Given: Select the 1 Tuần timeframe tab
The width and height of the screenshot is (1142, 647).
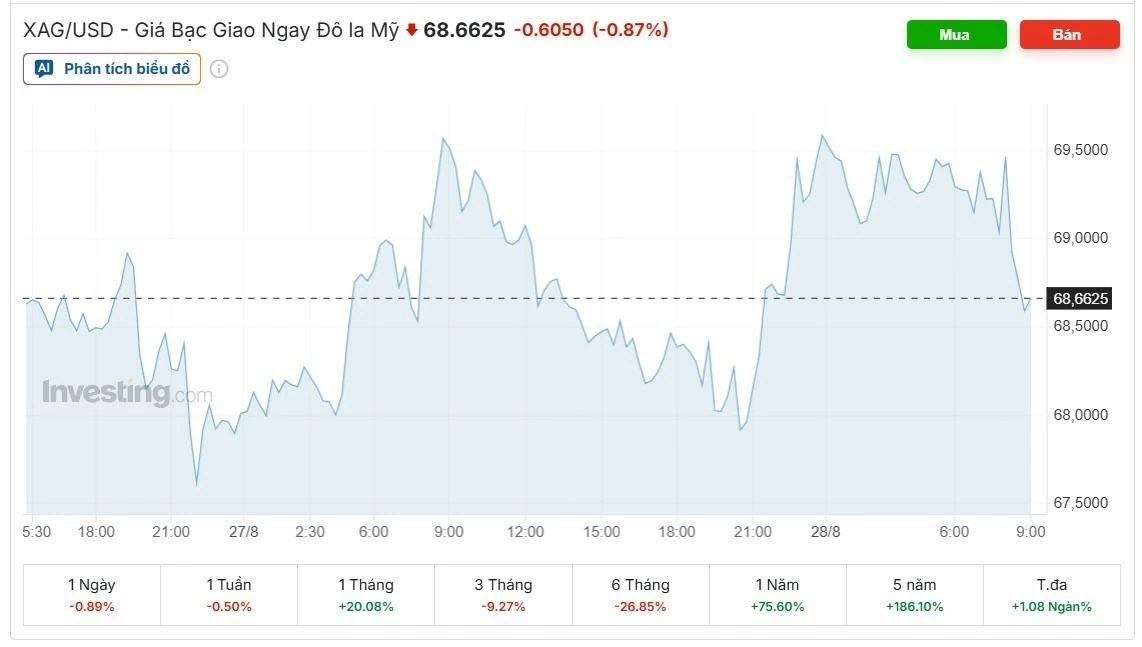Looking at the screenshot, I should click(229, 595).
